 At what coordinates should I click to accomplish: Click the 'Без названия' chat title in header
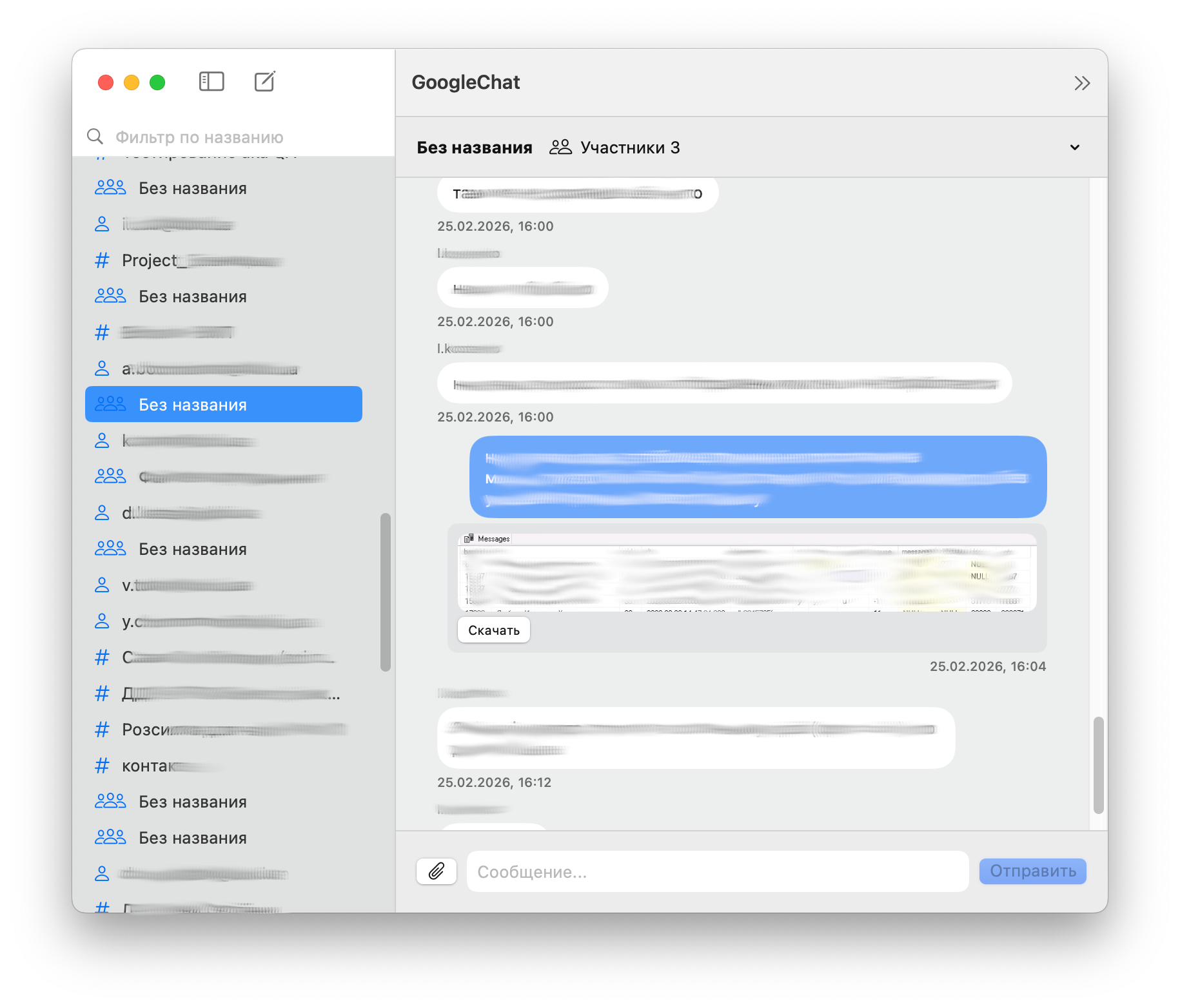pyautogui.click(x=475, y=148)
